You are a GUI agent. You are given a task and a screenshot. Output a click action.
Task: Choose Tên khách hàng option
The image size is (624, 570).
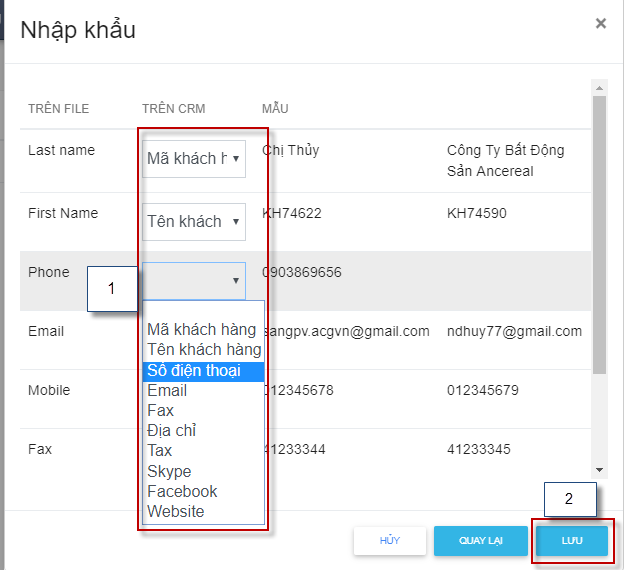[204, 349]
